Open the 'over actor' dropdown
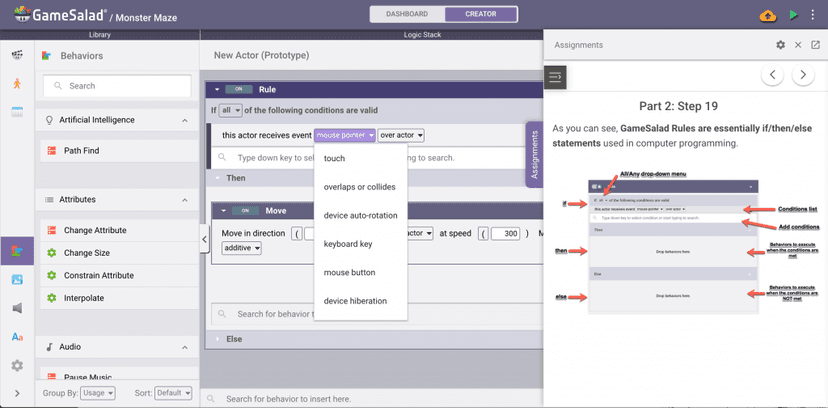 [401, 136]
